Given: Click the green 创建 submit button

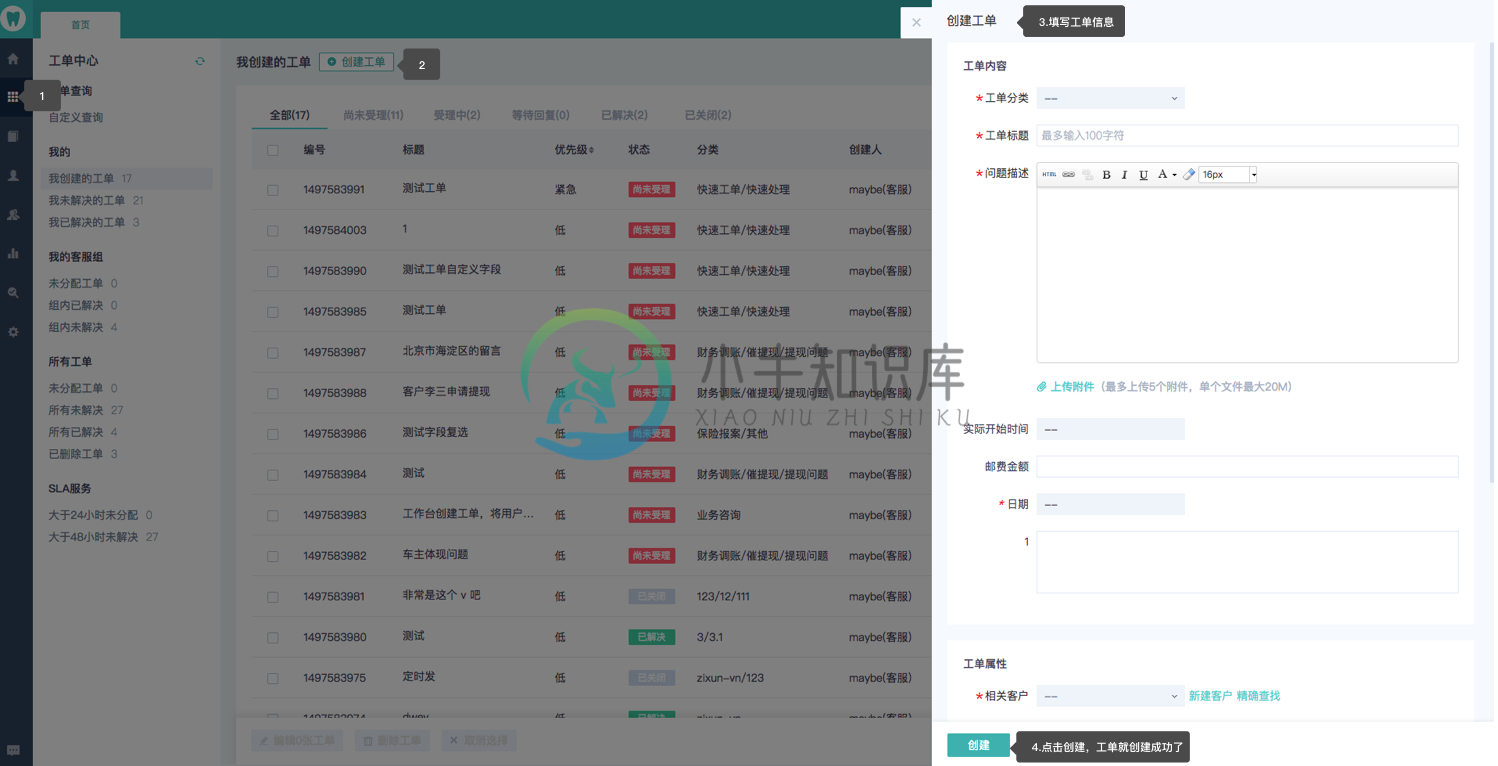Looking at the screenshot, I should [x=978, y=745].
